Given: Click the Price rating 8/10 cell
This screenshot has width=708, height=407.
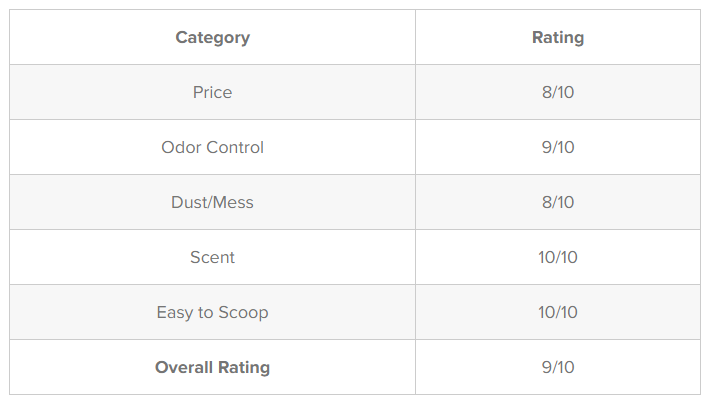Looking at the screenshot, I should click(558, 92).
